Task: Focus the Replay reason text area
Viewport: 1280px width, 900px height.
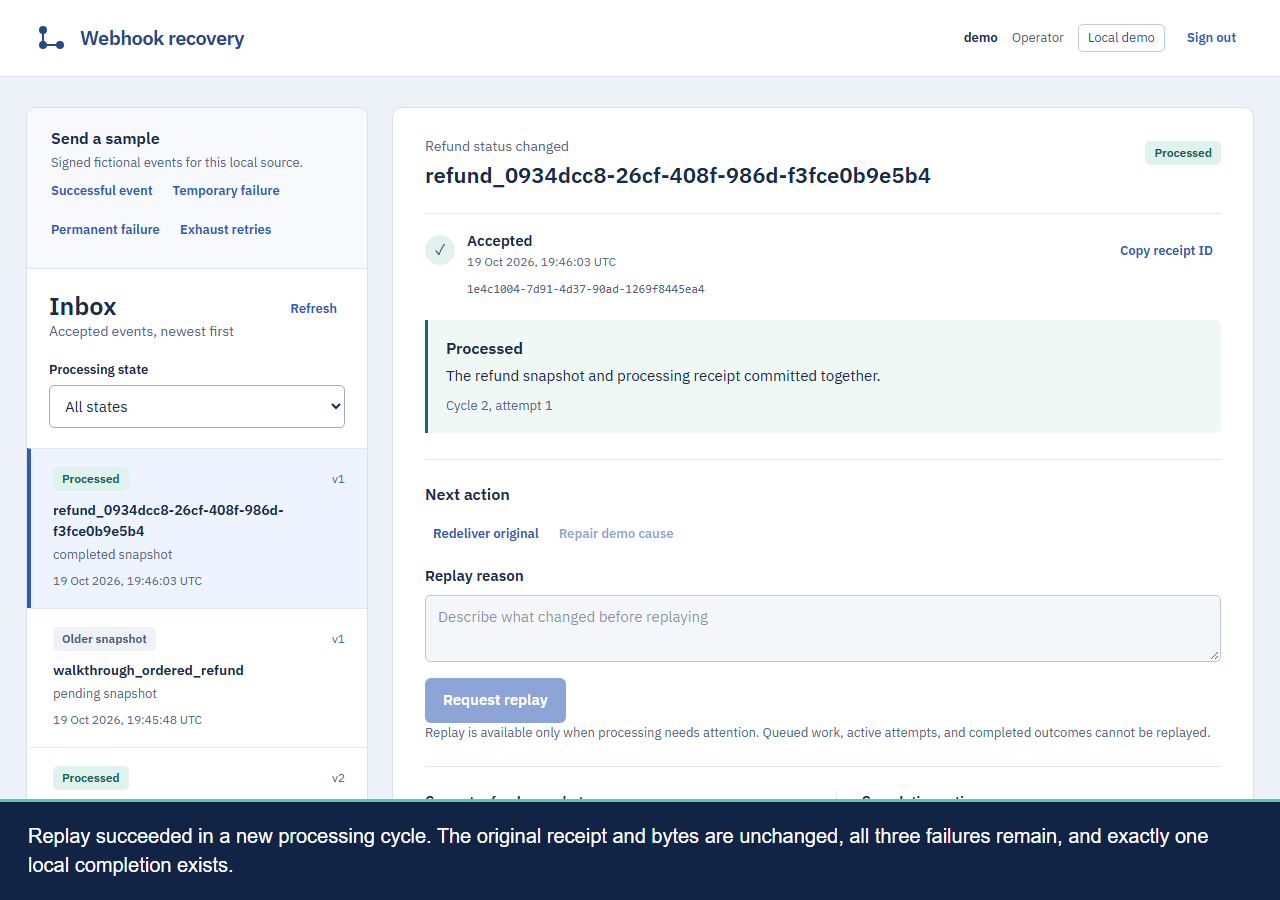Action: 823,629
